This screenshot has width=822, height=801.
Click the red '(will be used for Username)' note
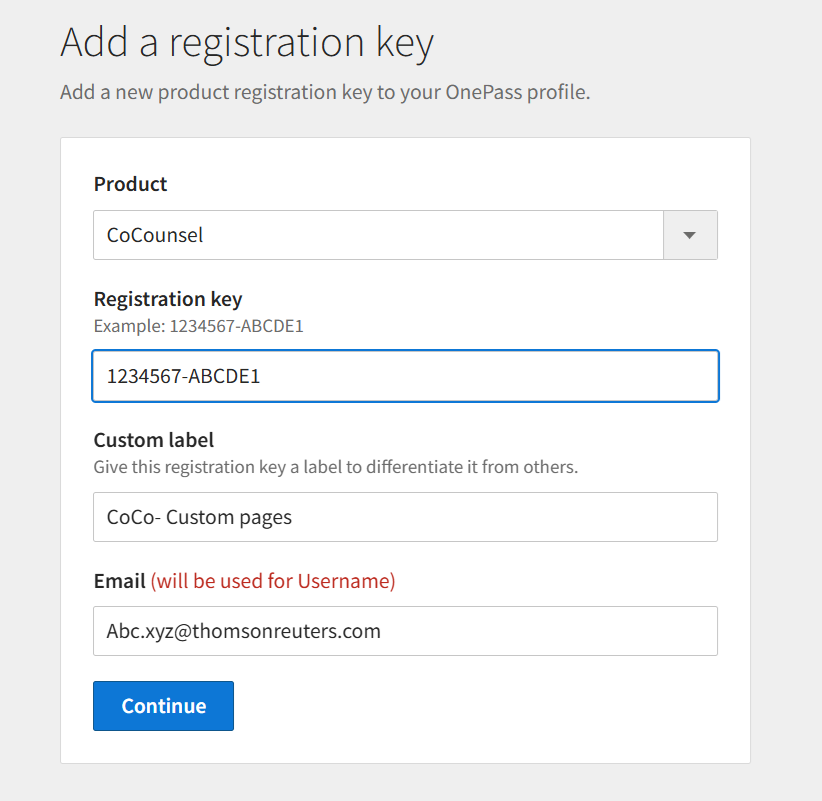point(273,581)
